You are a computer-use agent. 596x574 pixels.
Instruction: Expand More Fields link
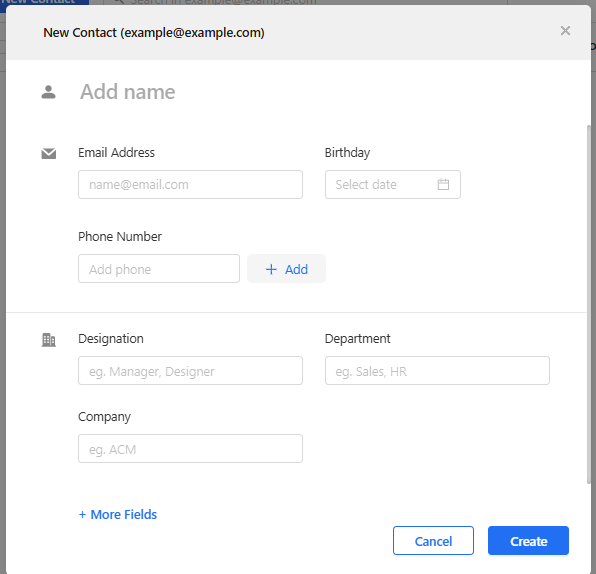point(117,515)
